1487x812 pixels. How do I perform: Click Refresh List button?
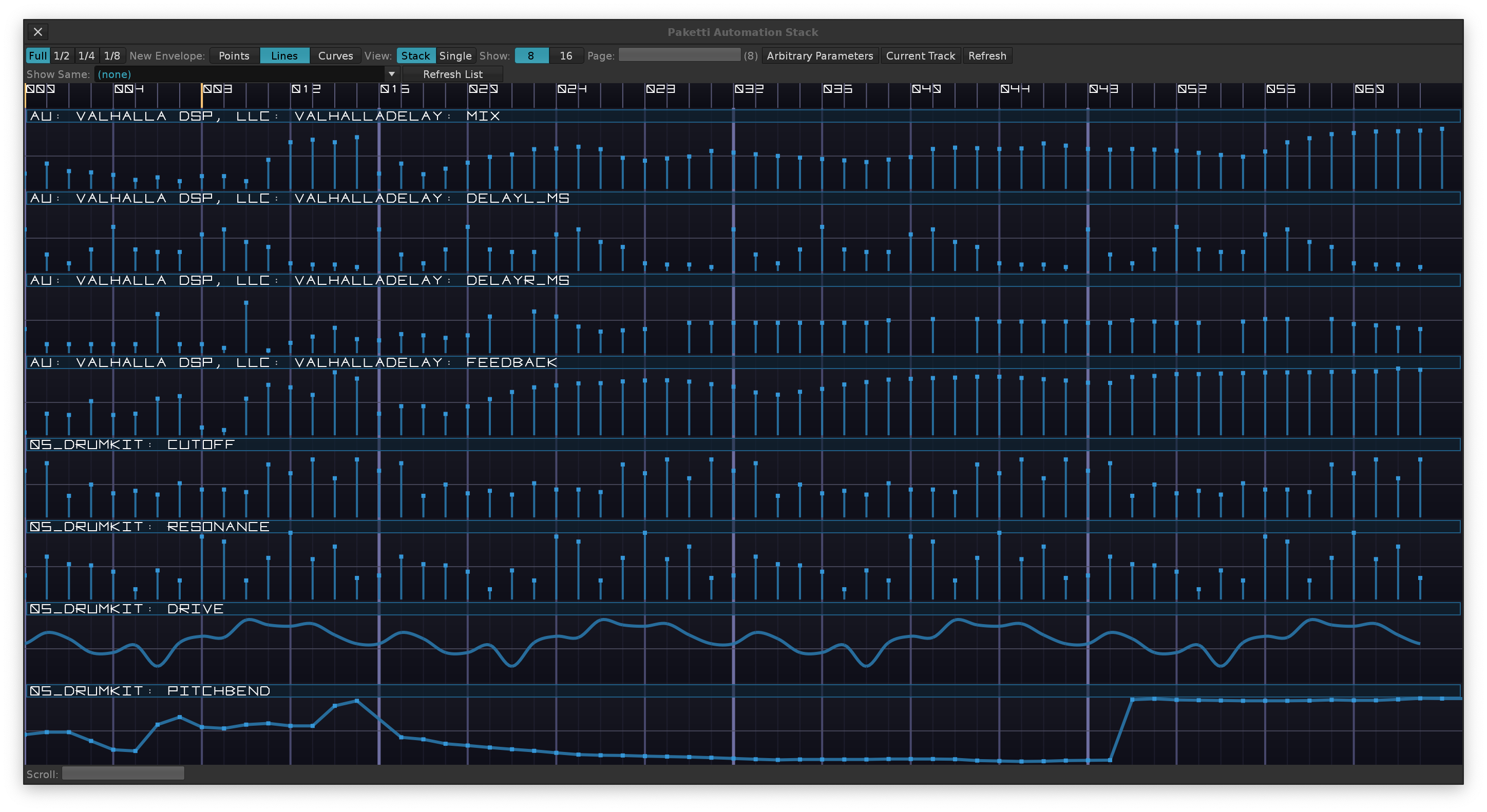click(x=452, y=74)
